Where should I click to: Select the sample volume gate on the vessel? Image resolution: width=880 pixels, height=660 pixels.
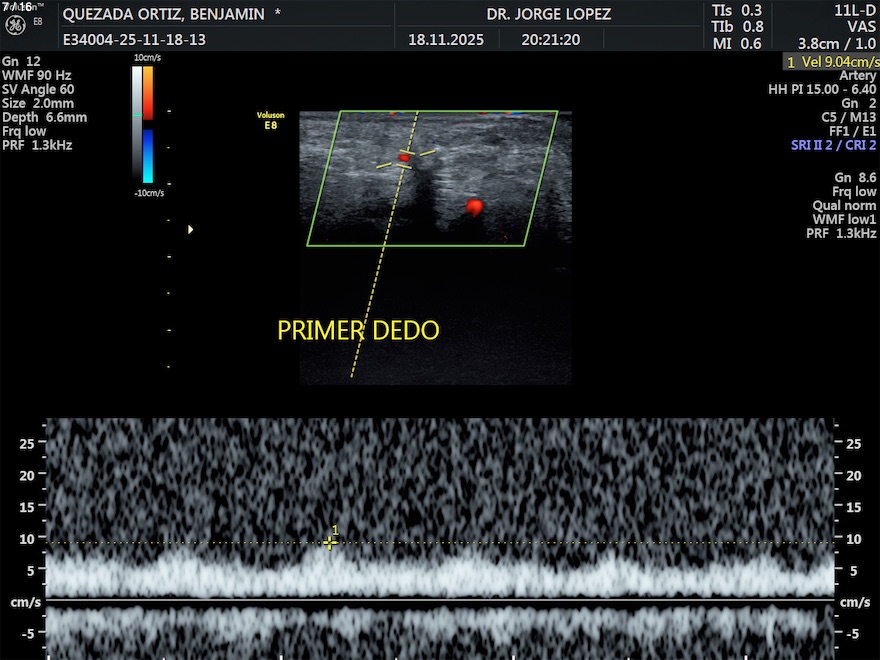click(x=404, y=158)
